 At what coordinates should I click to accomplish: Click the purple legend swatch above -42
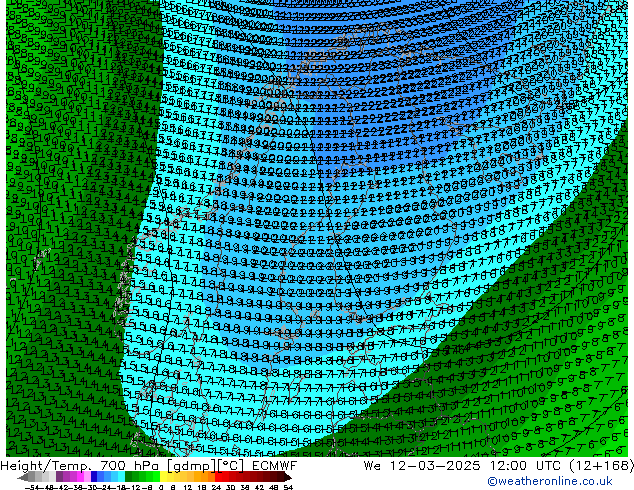coord(59,477)
